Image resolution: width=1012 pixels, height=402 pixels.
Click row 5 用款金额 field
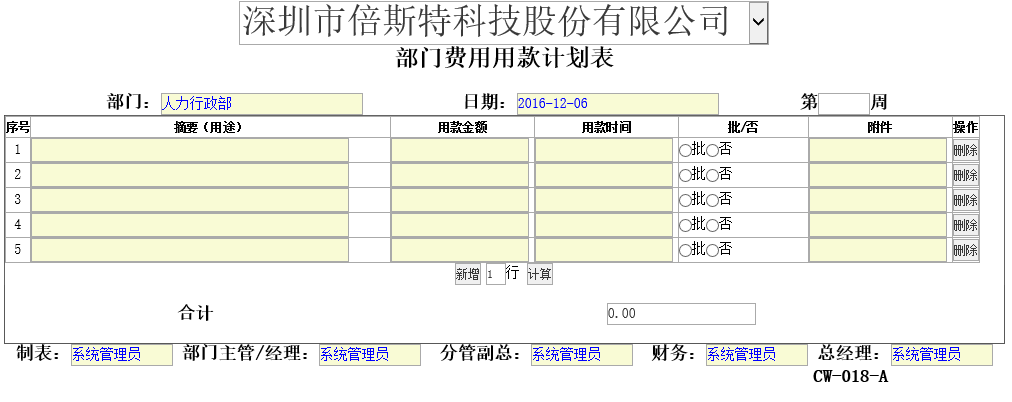[x=460, y=250]
